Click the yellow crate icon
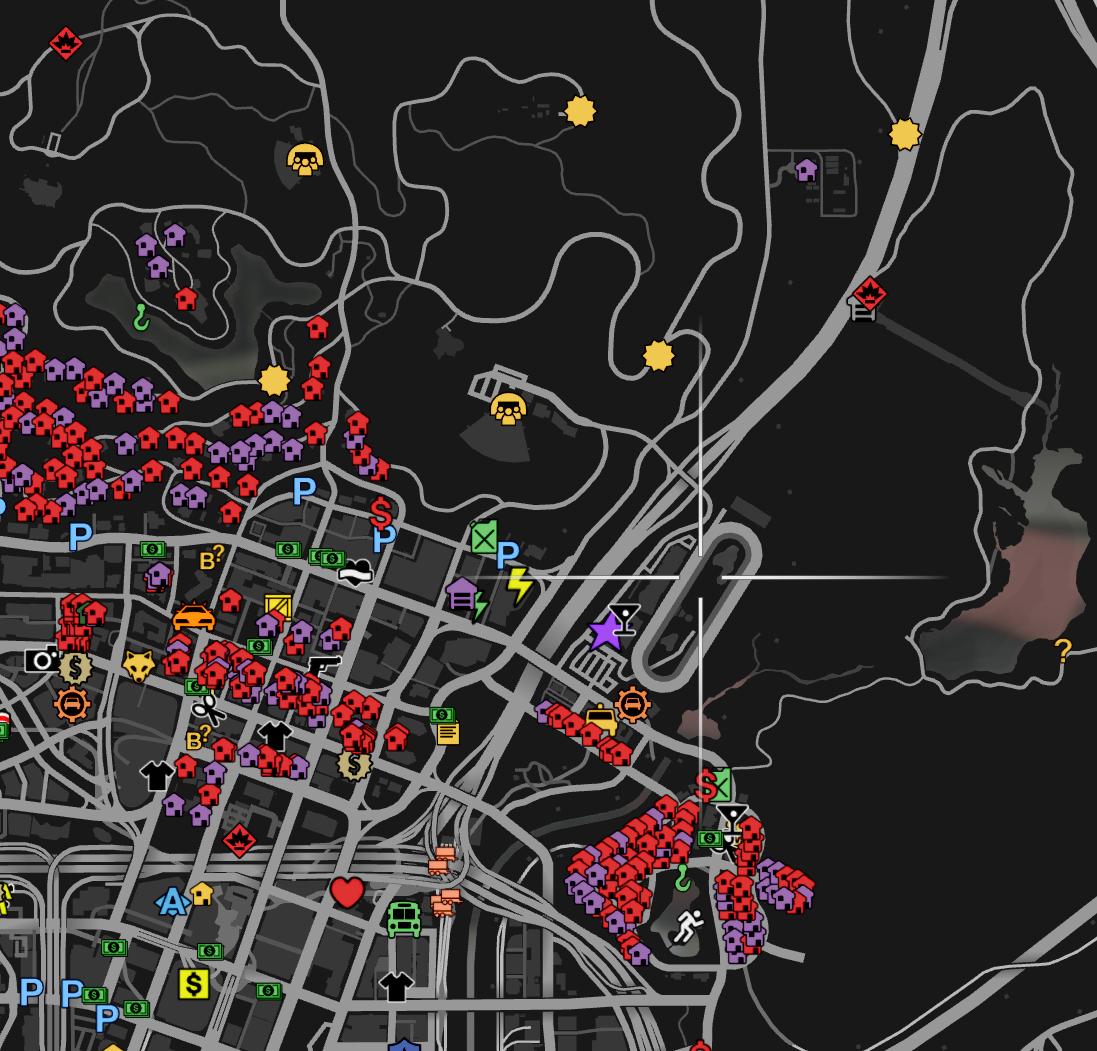 [278, 607]
